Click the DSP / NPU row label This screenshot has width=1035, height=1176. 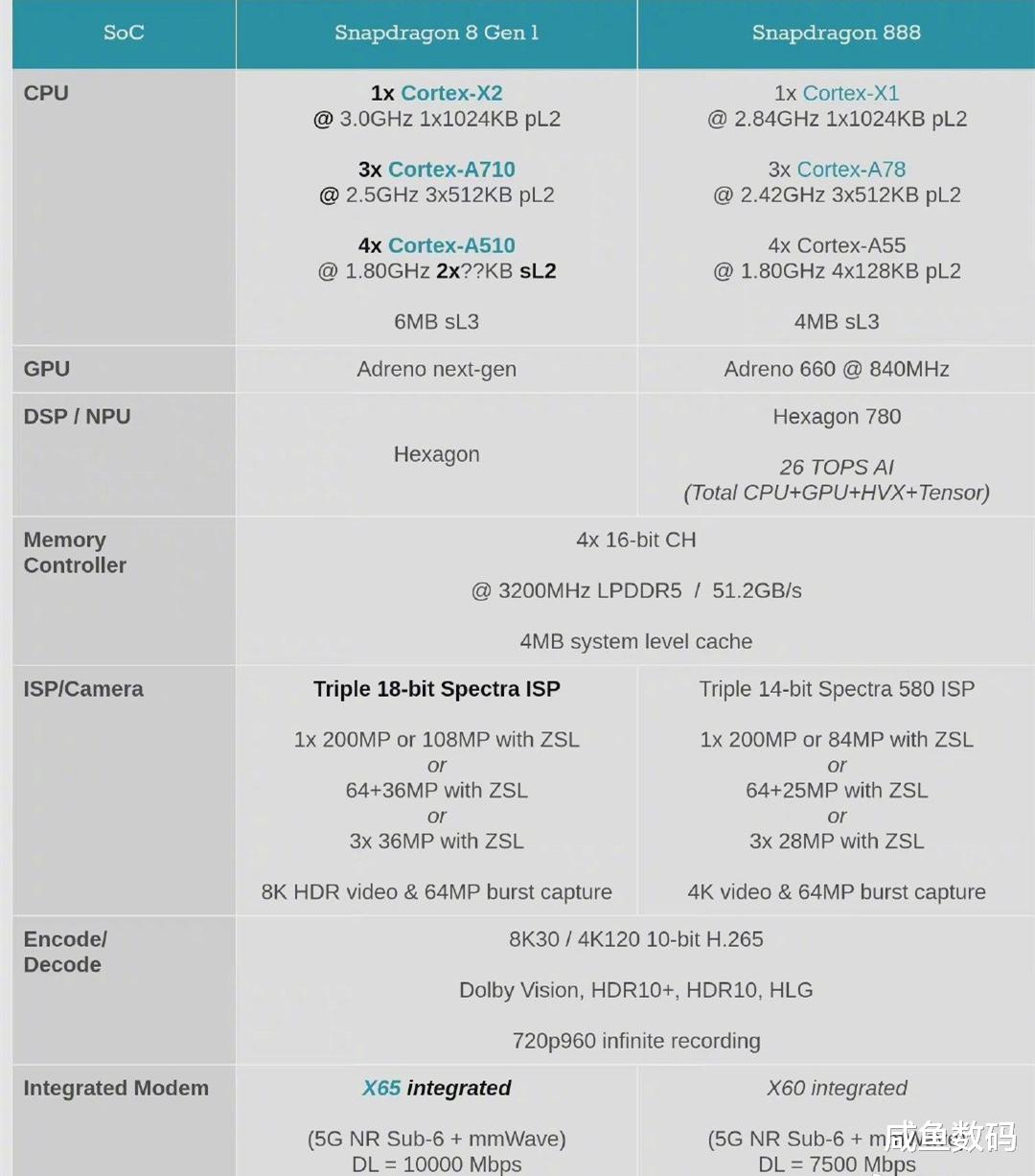point(77,417)
